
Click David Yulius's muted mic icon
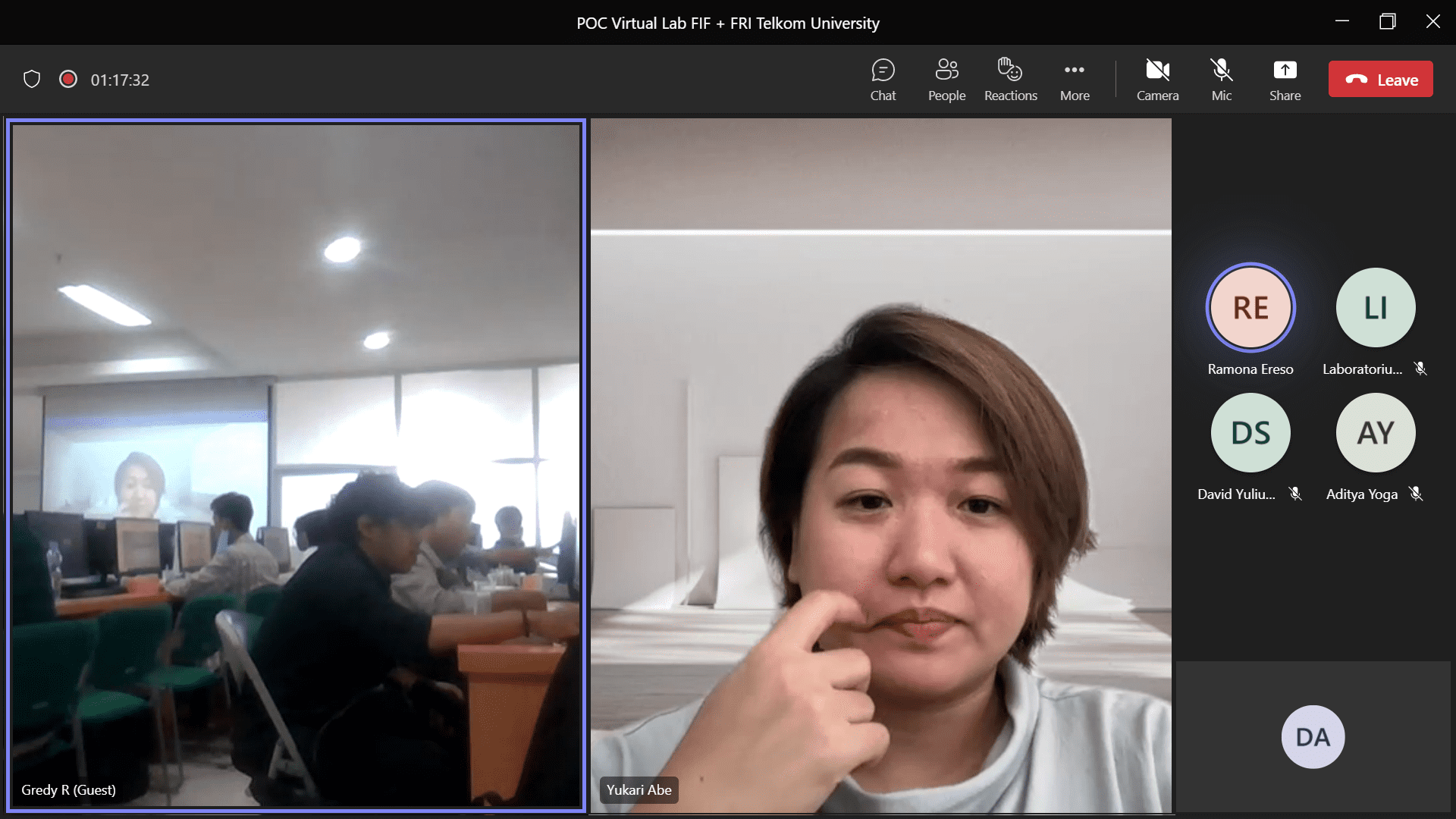tap(1295, 494)
